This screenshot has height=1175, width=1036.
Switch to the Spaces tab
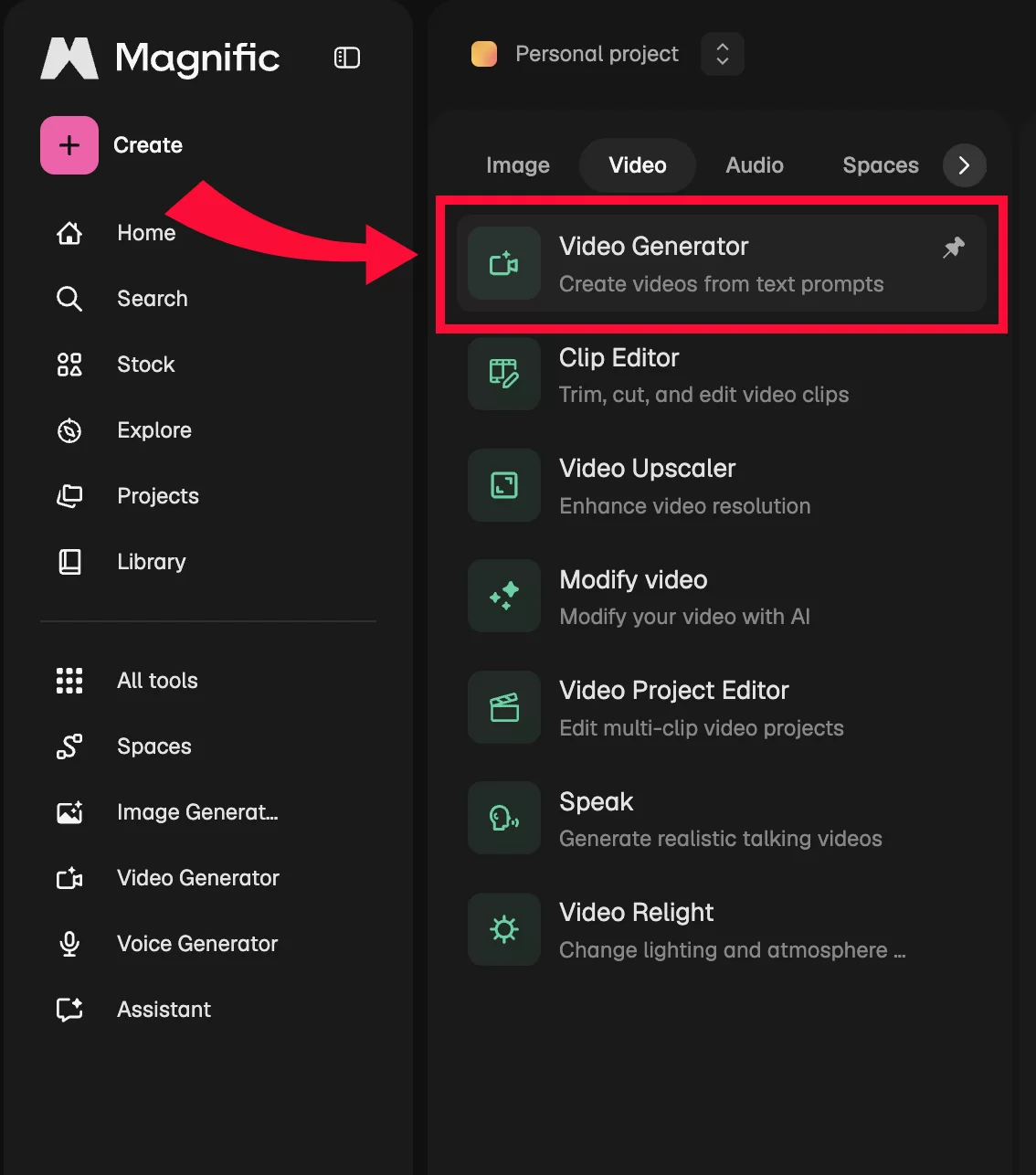pos(881,165)
